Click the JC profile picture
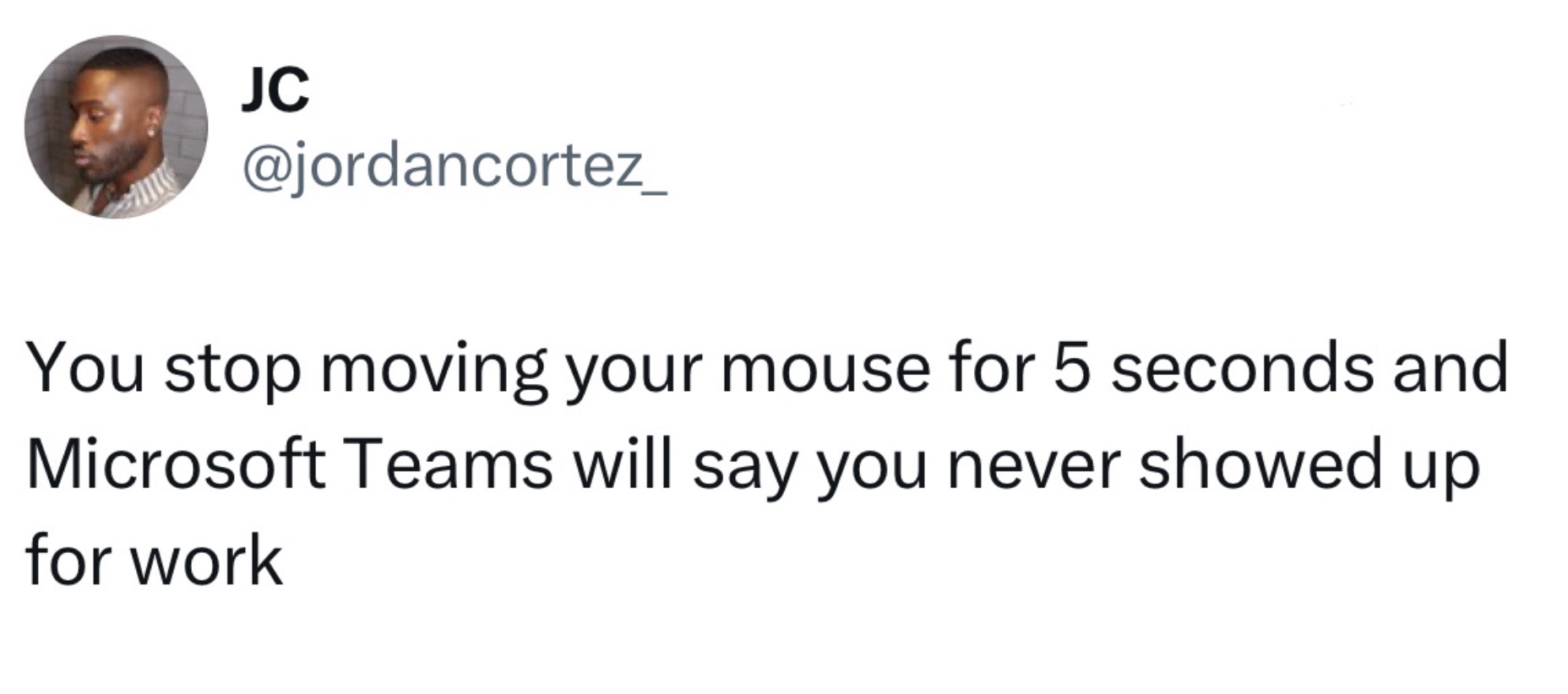This screenshot has width=1568, height=694. [116, 127]
